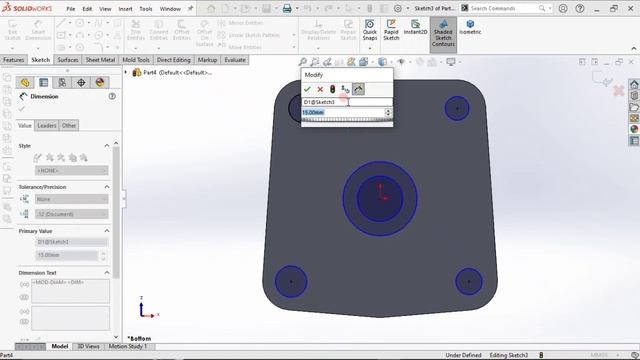
Task: Switch to 3D Views bottom tab
Action: [x=88, y=347]
